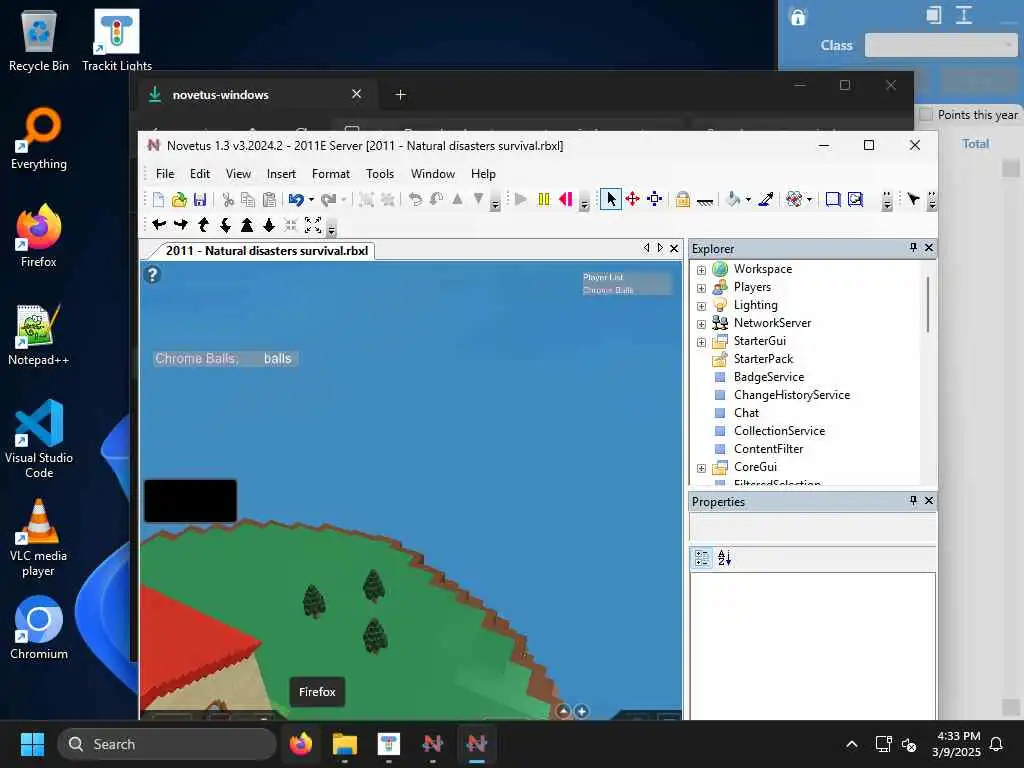Select BadgeService in Explorer tree
The width and height of the screenshot is (1024, 768).
pyautogui.click(x=769, y=377)
